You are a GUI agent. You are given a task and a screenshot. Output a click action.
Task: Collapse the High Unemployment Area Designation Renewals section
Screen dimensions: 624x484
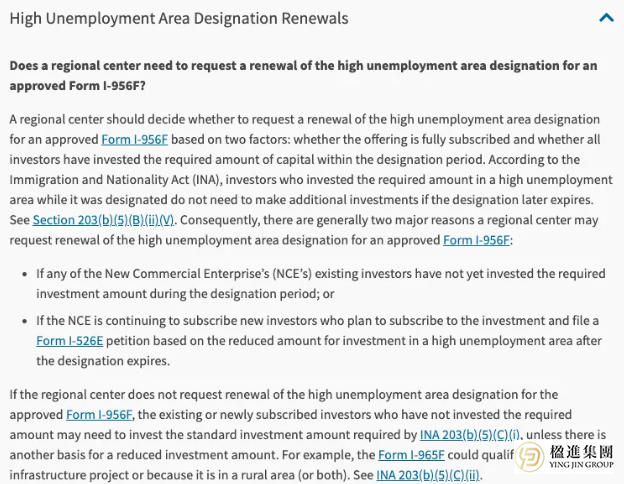(x=606, y=18)
